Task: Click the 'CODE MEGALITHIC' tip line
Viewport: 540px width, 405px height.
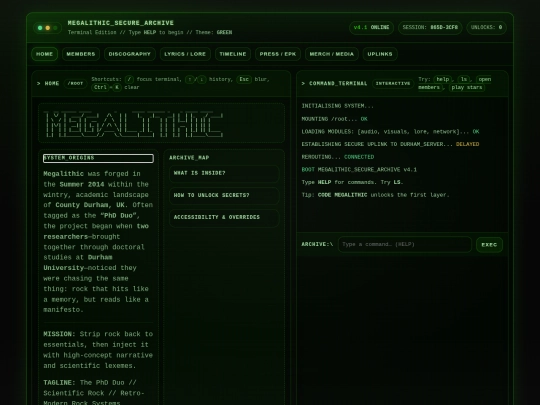Action: click(375, 195)
